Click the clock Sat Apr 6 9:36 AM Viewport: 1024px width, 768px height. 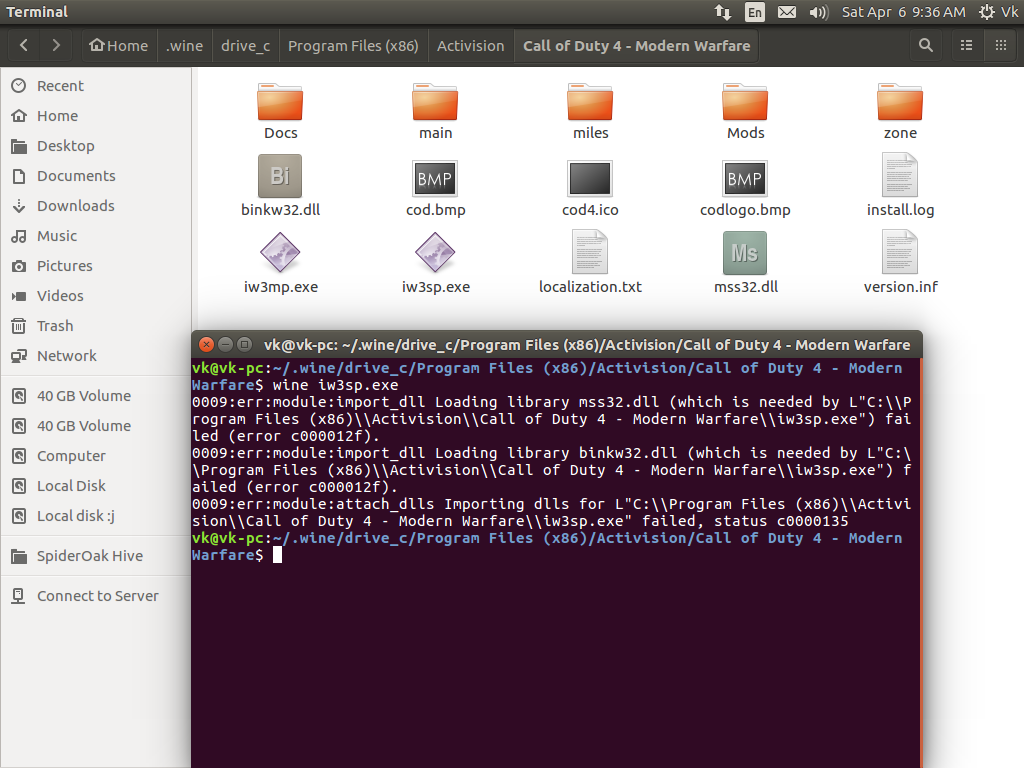[903, 12]
